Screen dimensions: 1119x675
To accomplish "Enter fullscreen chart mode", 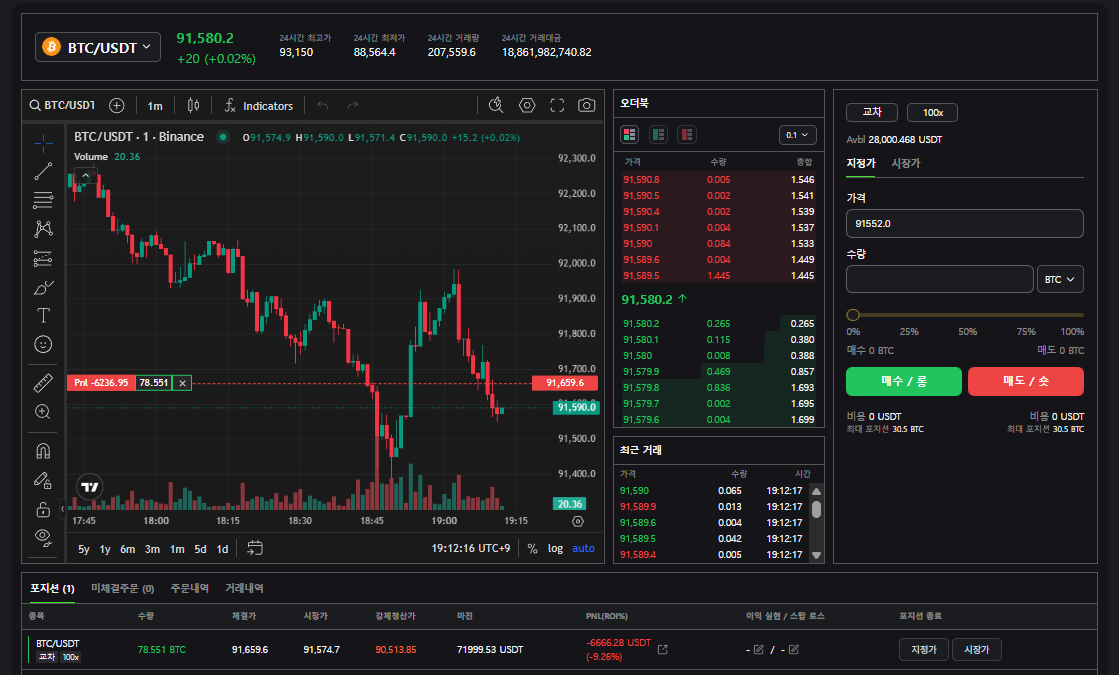I will (557, 105).
